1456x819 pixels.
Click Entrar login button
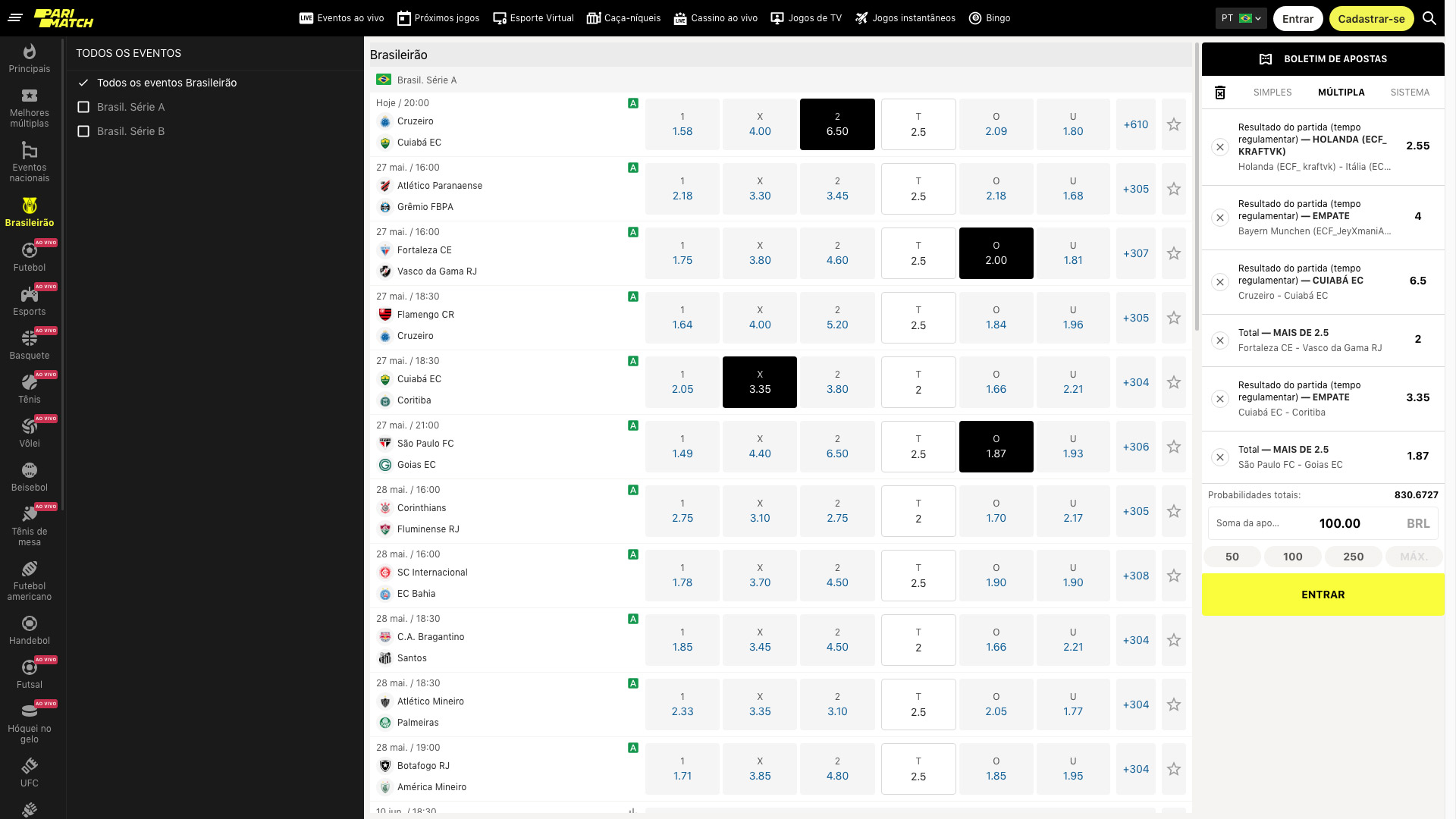pos(1296,18)
